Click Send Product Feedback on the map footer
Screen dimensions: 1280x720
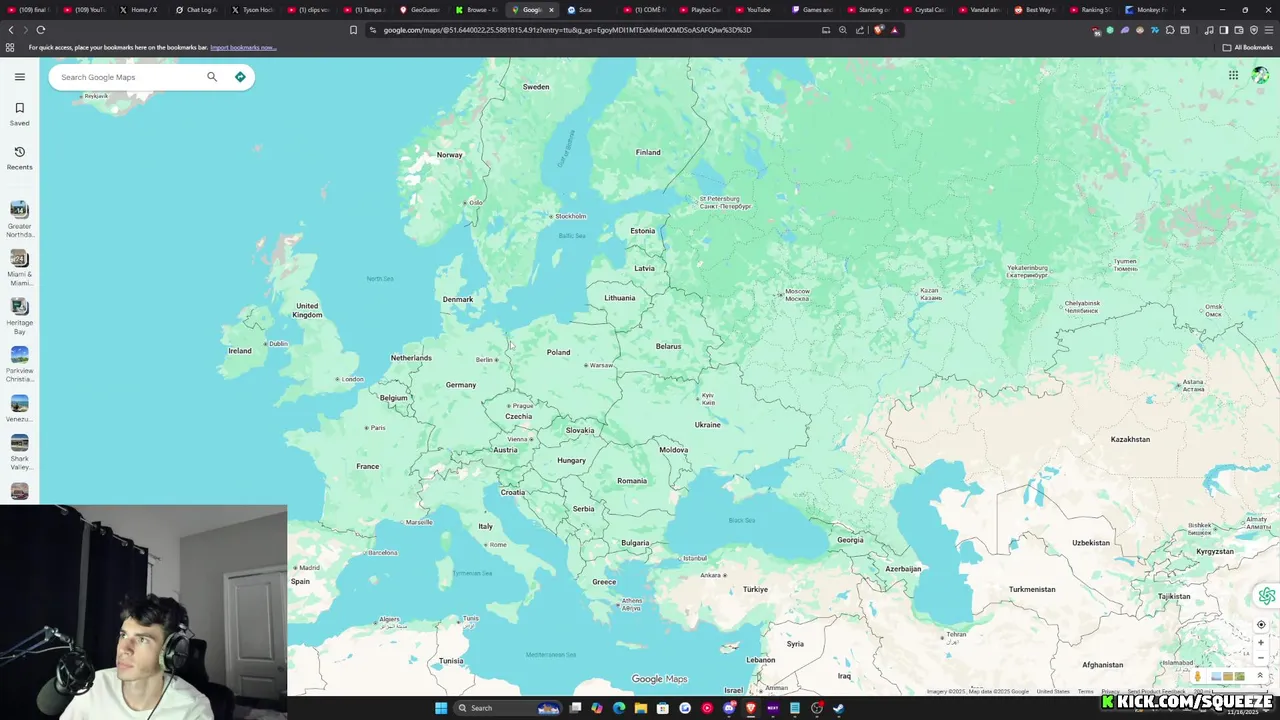click(x=1157, y=692)
